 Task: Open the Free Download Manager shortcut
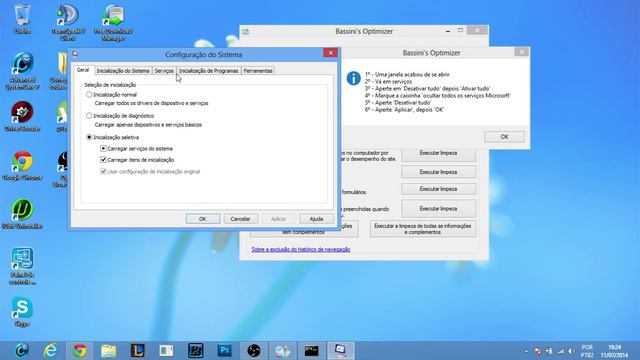point(113,22)
